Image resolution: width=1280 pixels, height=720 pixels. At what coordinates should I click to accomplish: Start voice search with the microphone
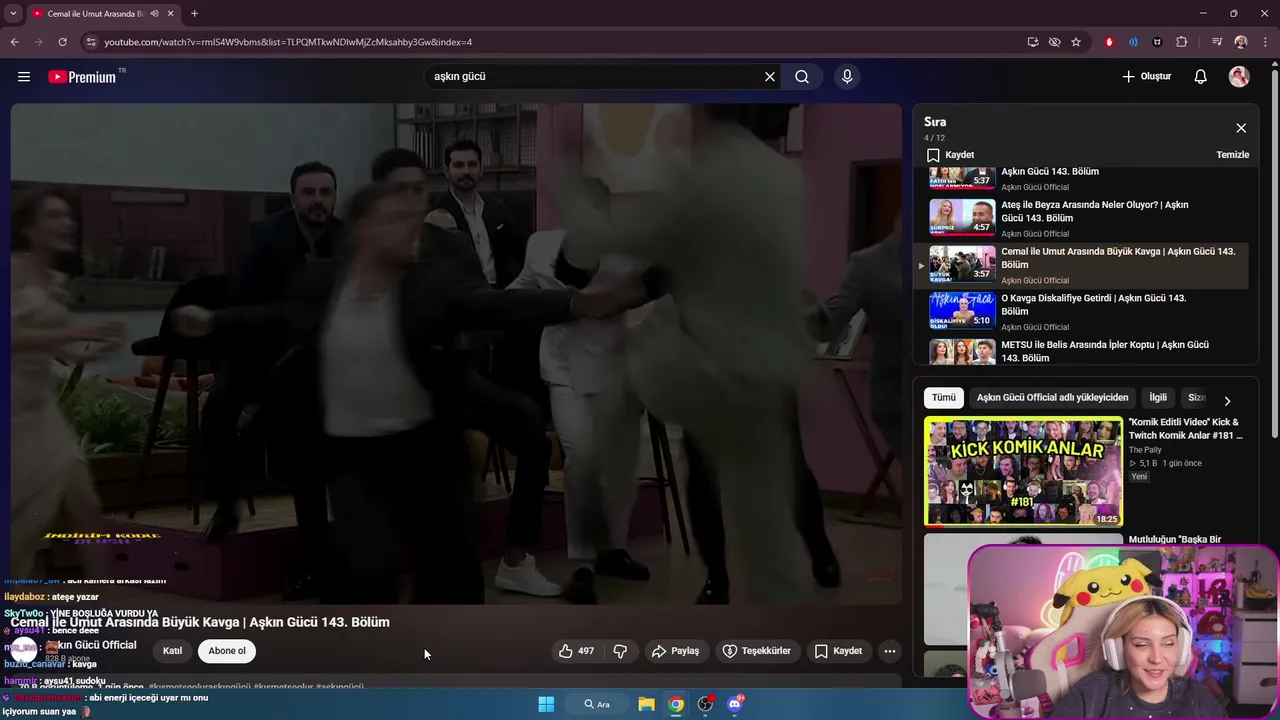point(847,77)
